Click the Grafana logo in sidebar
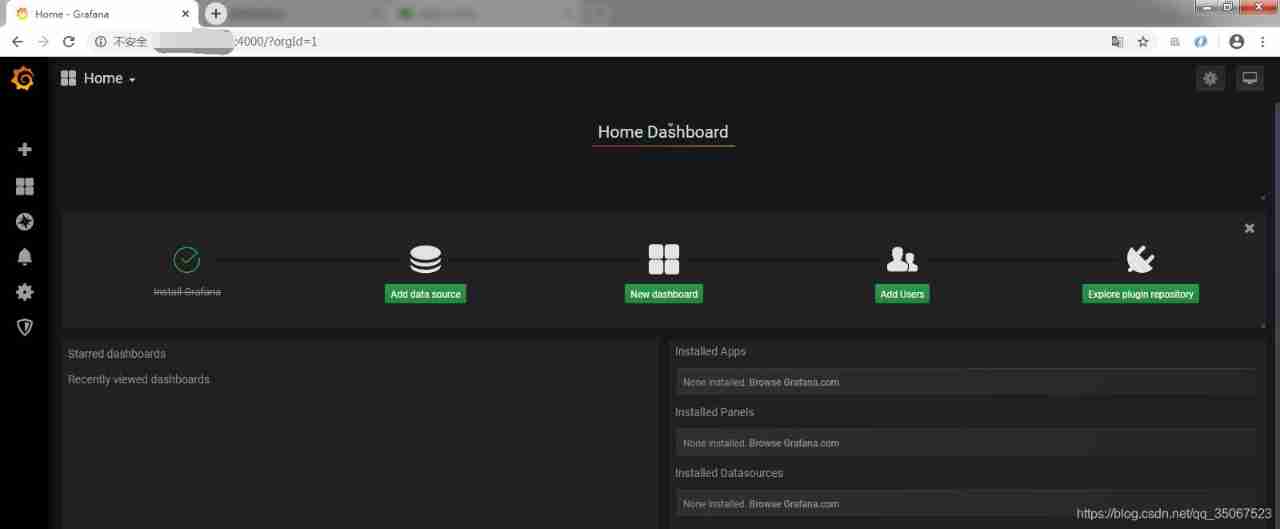 tap(23, 78)
